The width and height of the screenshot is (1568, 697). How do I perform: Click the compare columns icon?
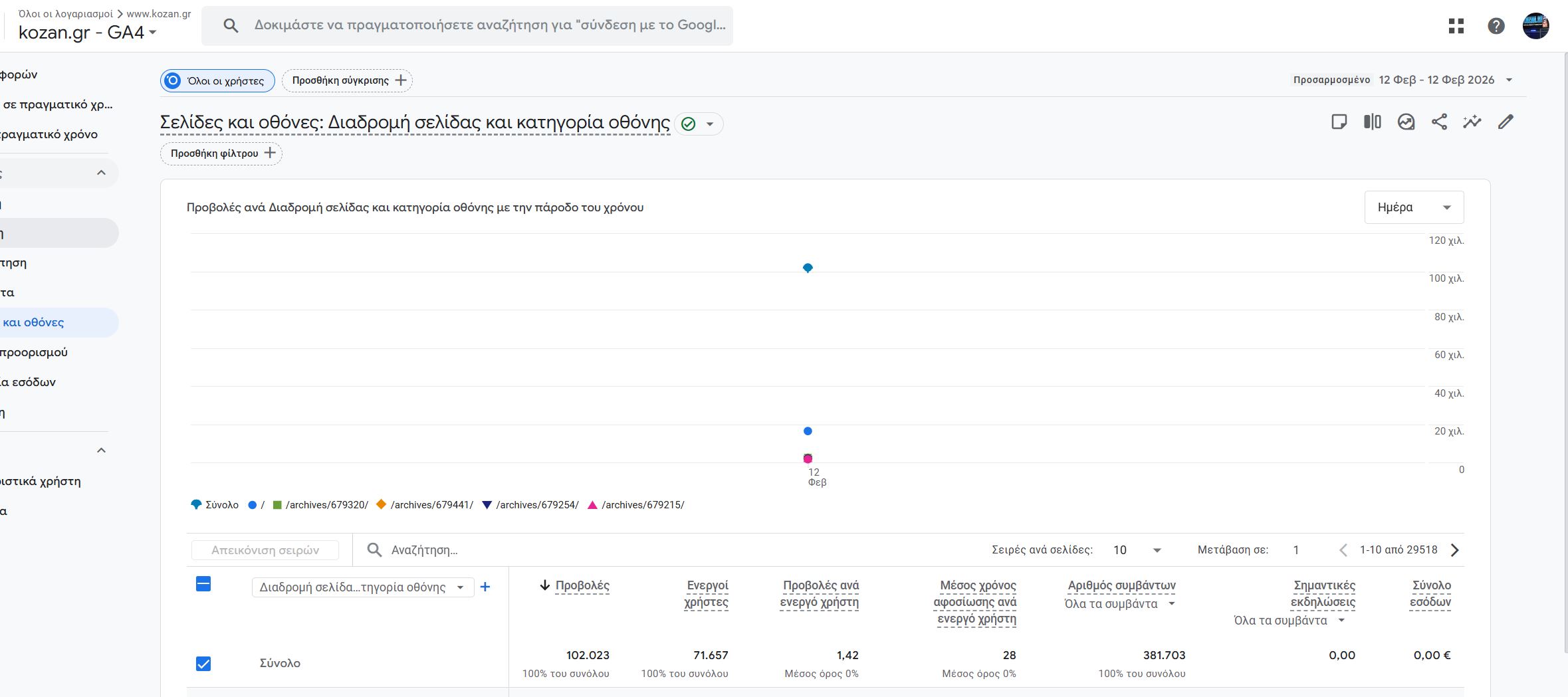coord(1372,122)
